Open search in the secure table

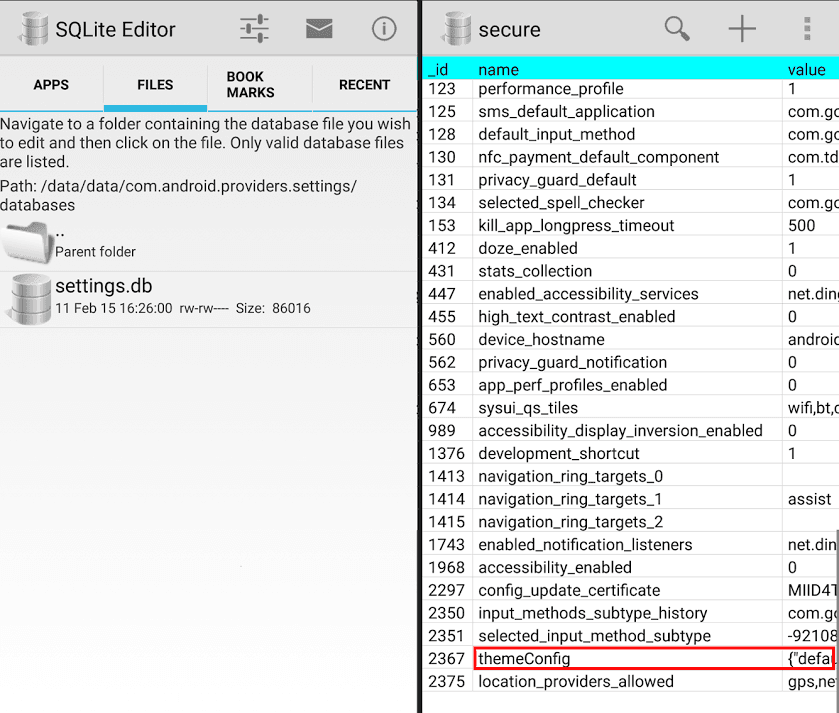pos(677,29)
